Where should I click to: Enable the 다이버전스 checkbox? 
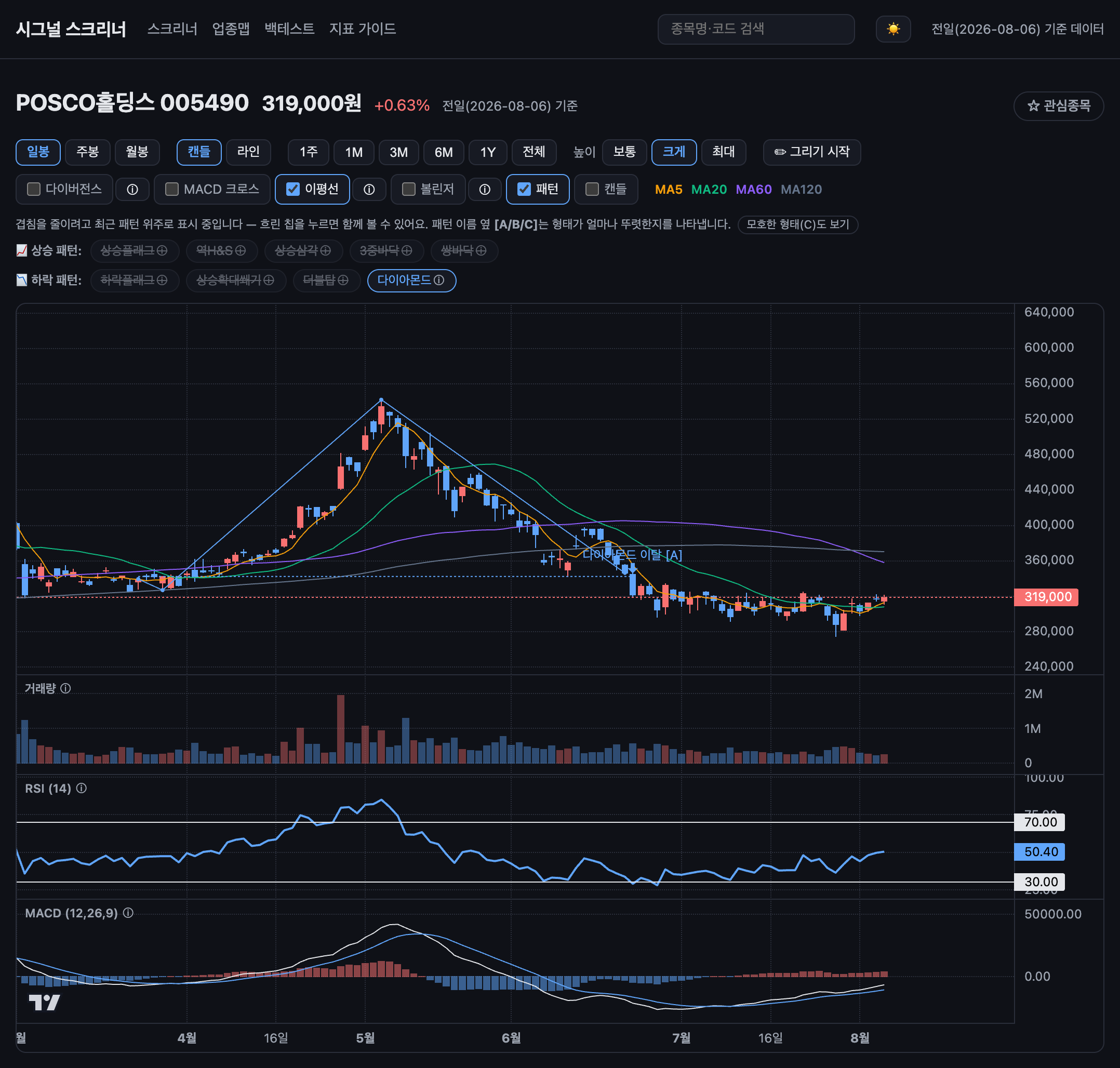(34, 189)
